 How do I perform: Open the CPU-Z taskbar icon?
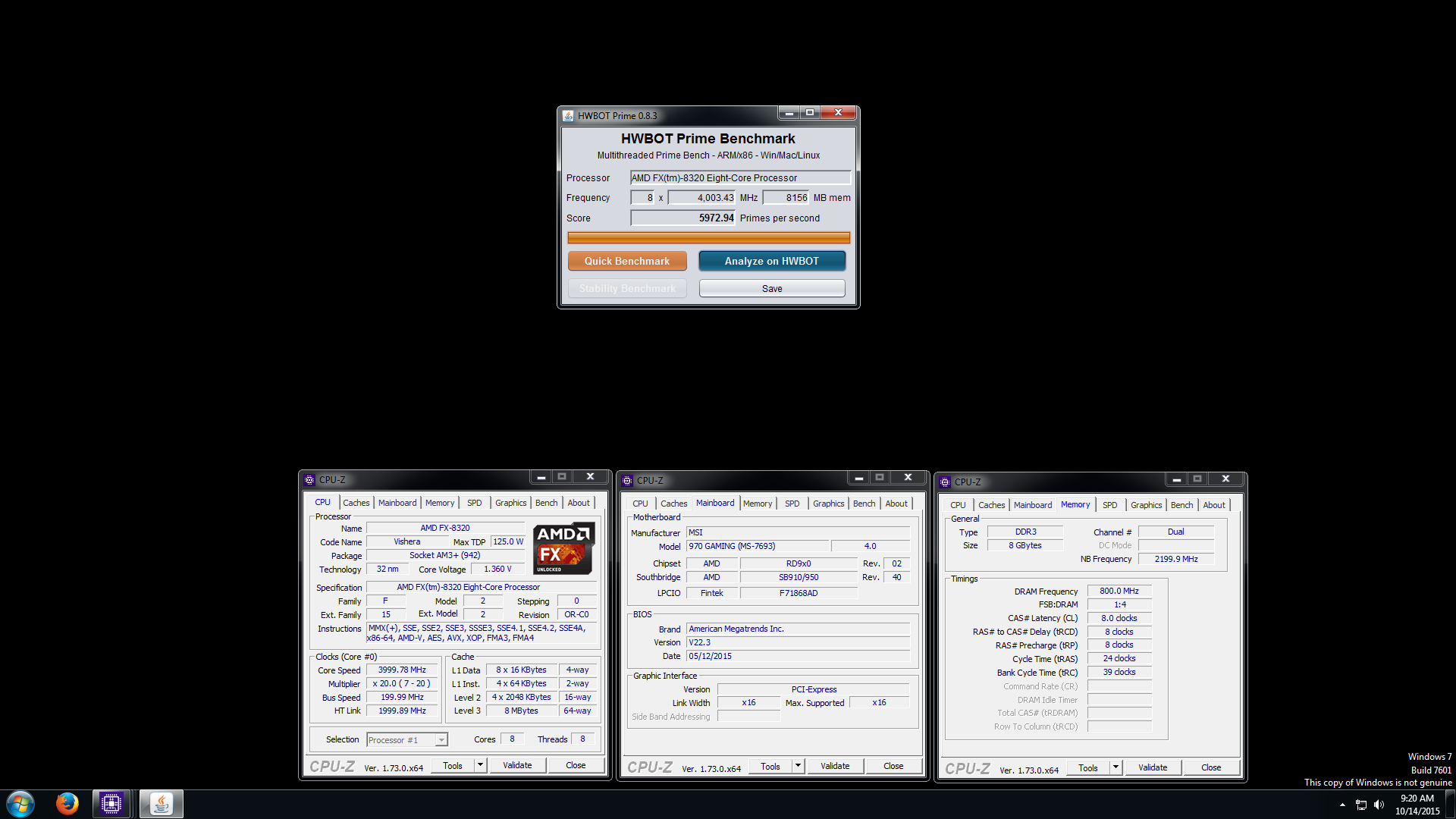(111, 804)
